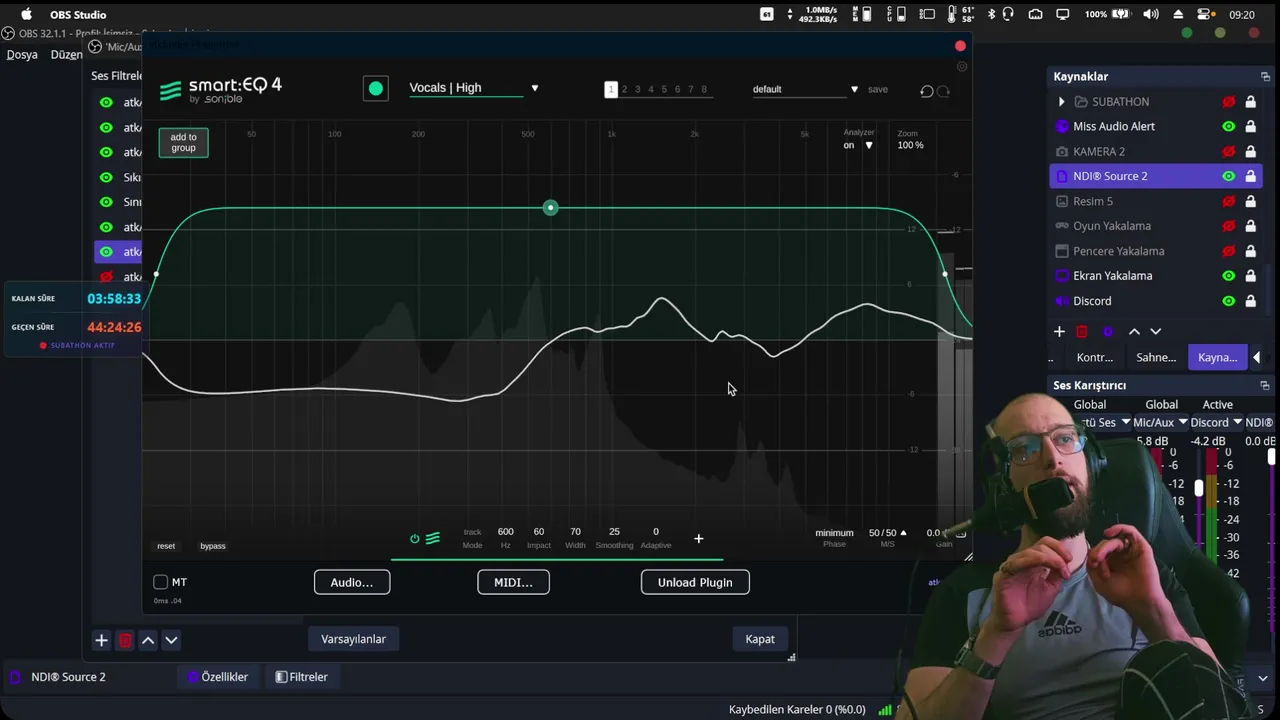1280x720 pixels.
Task: Click the lock on NDI Source 2
Action: tap(1250, 176)
